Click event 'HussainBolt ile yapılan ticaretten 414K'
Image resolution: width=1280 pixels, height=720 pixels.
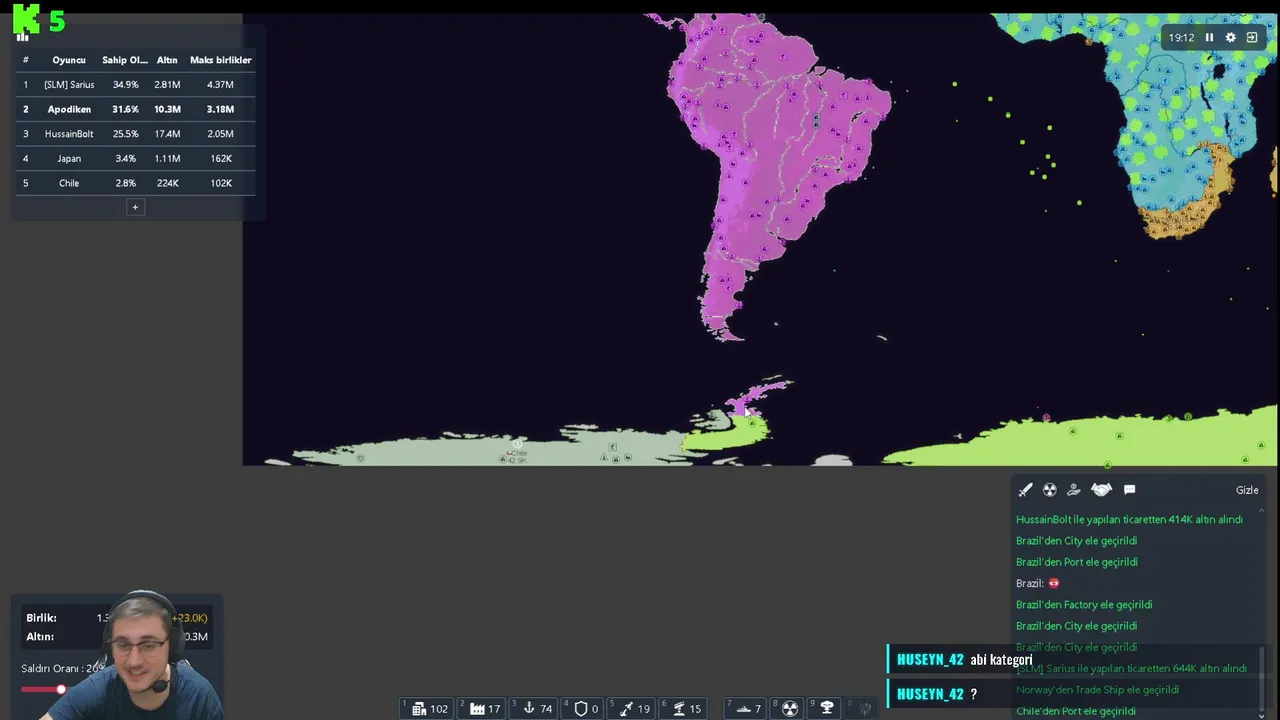pos(1129,519)
